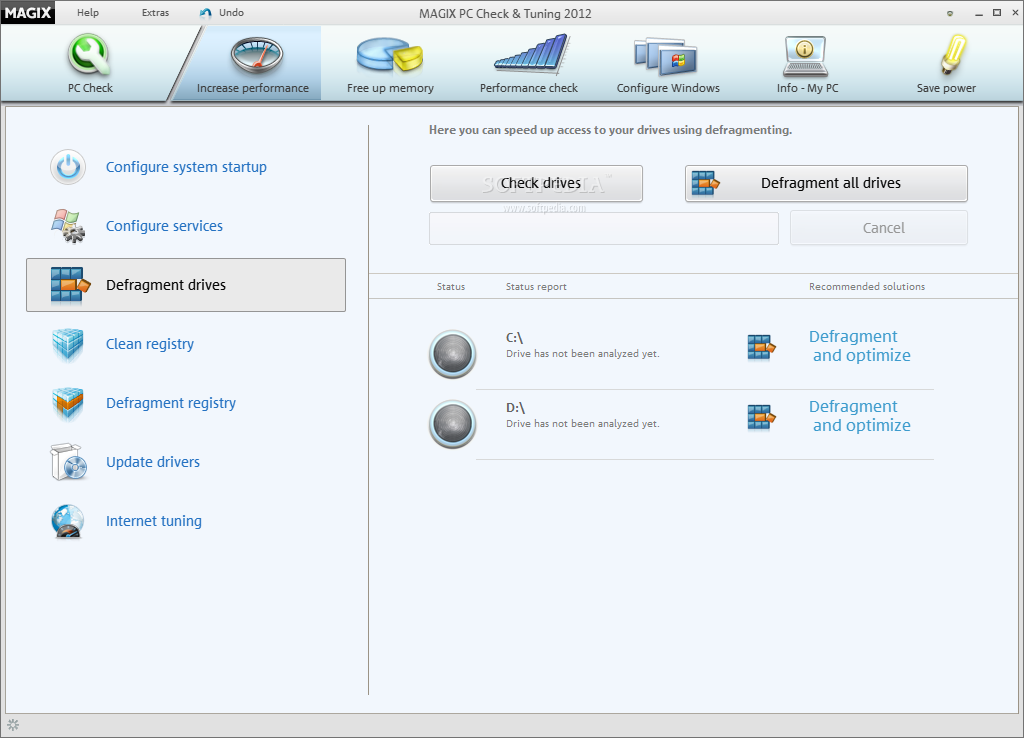Screen dimensions: 1024x738
Task: Select the Defragment drives sidebar label
Action: point(166,285)
